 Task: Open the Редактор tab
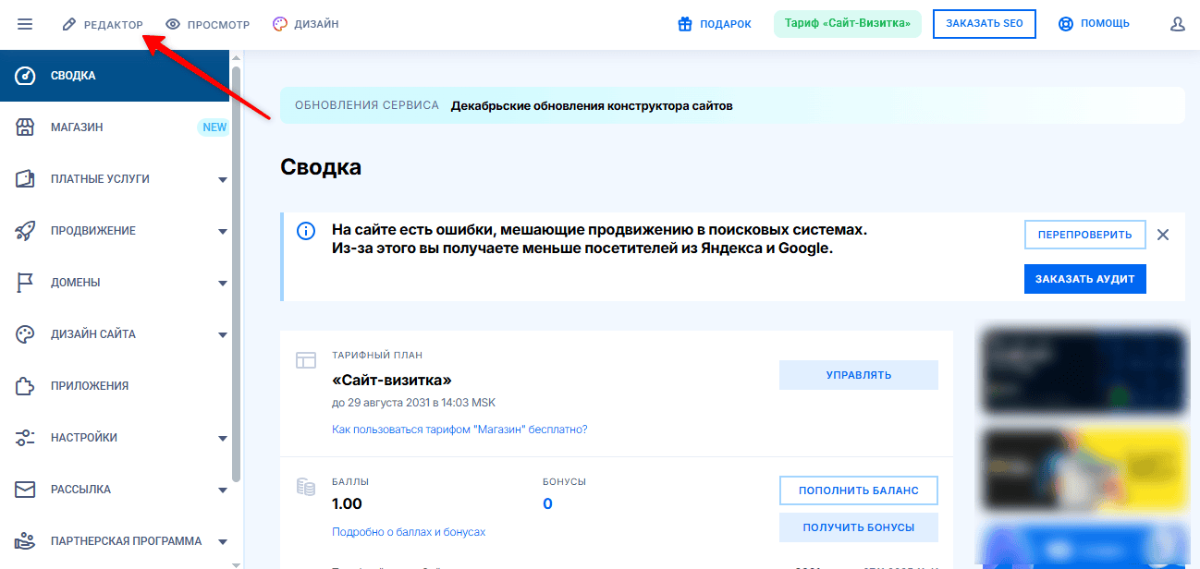coord(102,24)
